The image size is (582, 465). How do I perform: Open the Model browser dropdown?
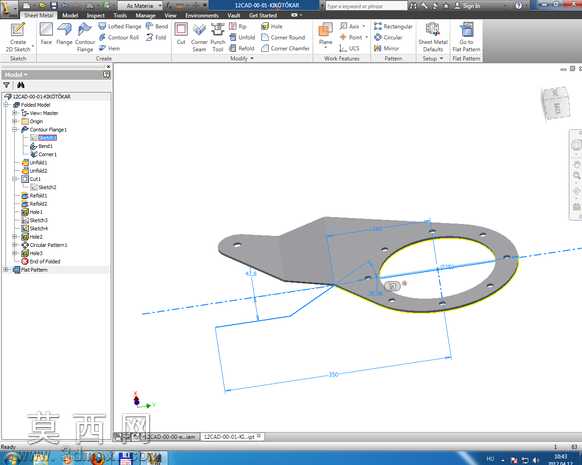click(16, 75)
